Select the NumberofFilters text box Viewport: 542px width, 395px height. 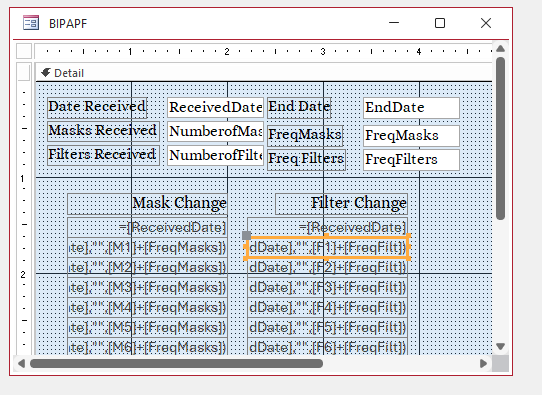tap(215, 155)
